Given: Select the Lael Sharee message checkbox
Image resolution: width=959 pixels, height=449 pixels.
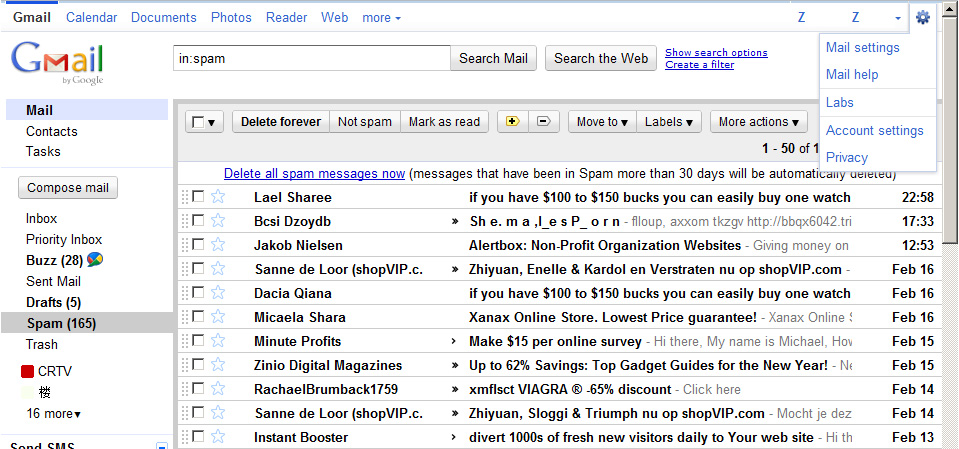Looking at the screenshot, I should [x=198, y=196].
